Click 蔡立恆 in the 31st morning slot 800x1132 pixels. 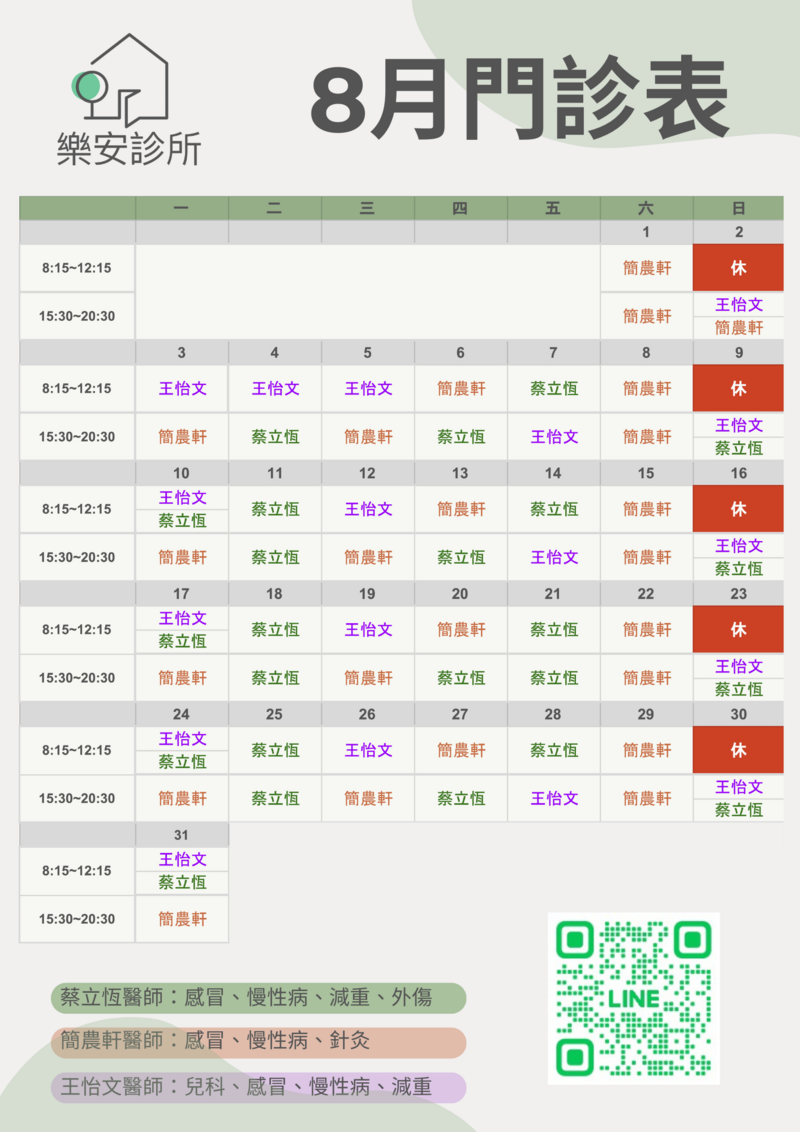click(183, 882)
